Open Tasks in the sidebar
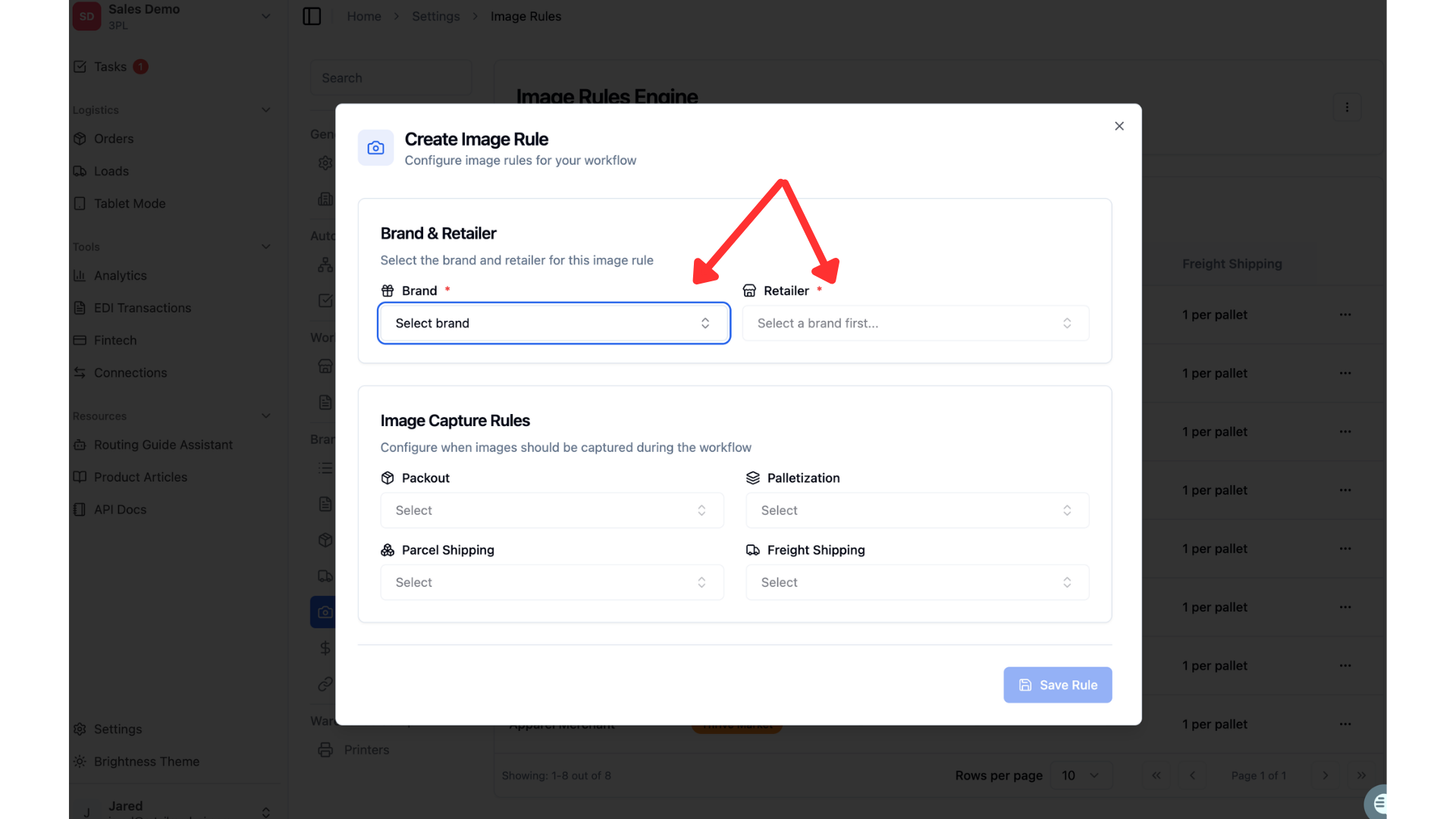This screenshot has width=1456, height=819. point(110,67)
